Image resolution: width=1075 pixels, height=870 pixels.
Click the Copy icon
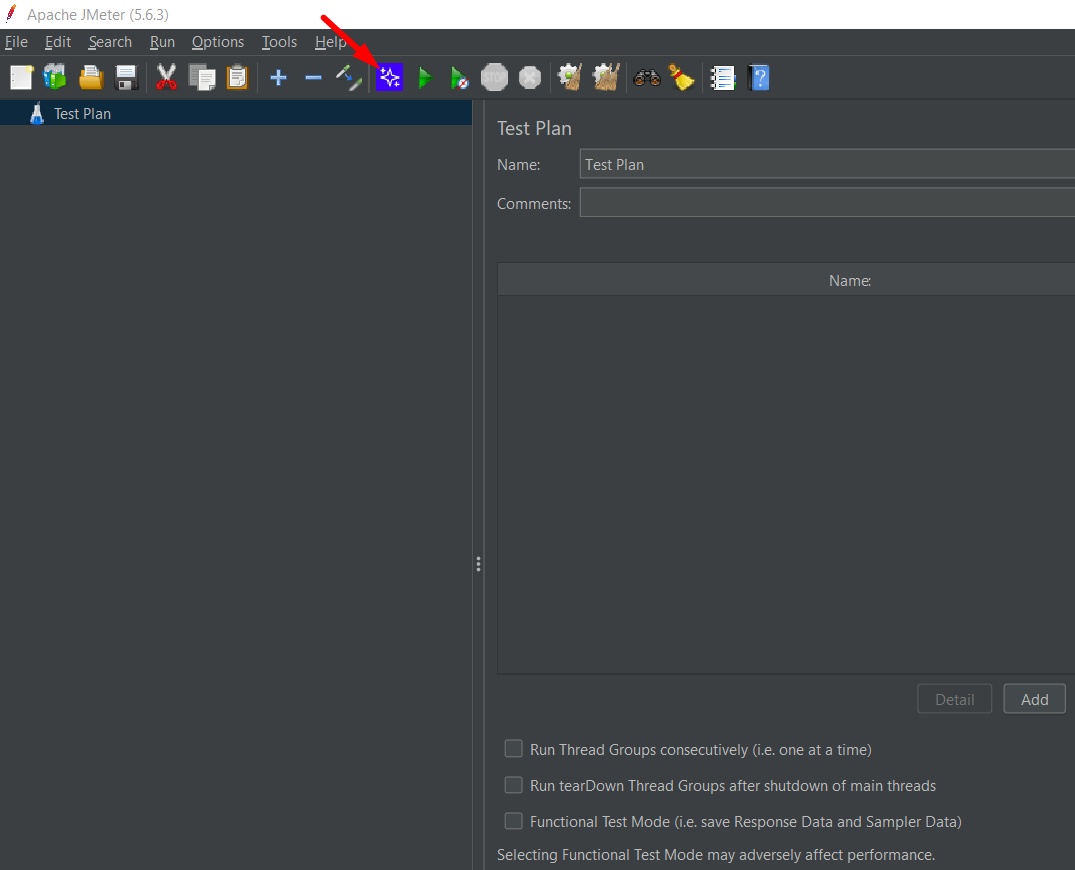coord(202,77)
